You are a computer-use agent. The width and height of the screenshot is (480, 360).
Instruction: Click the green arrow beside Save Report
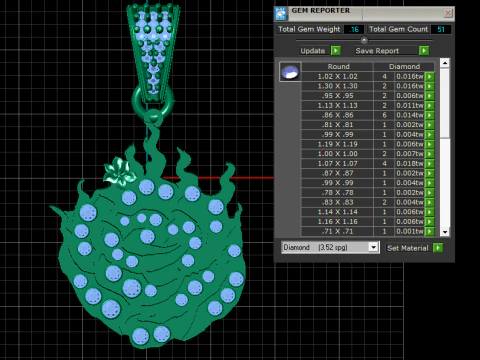point(424,51)
